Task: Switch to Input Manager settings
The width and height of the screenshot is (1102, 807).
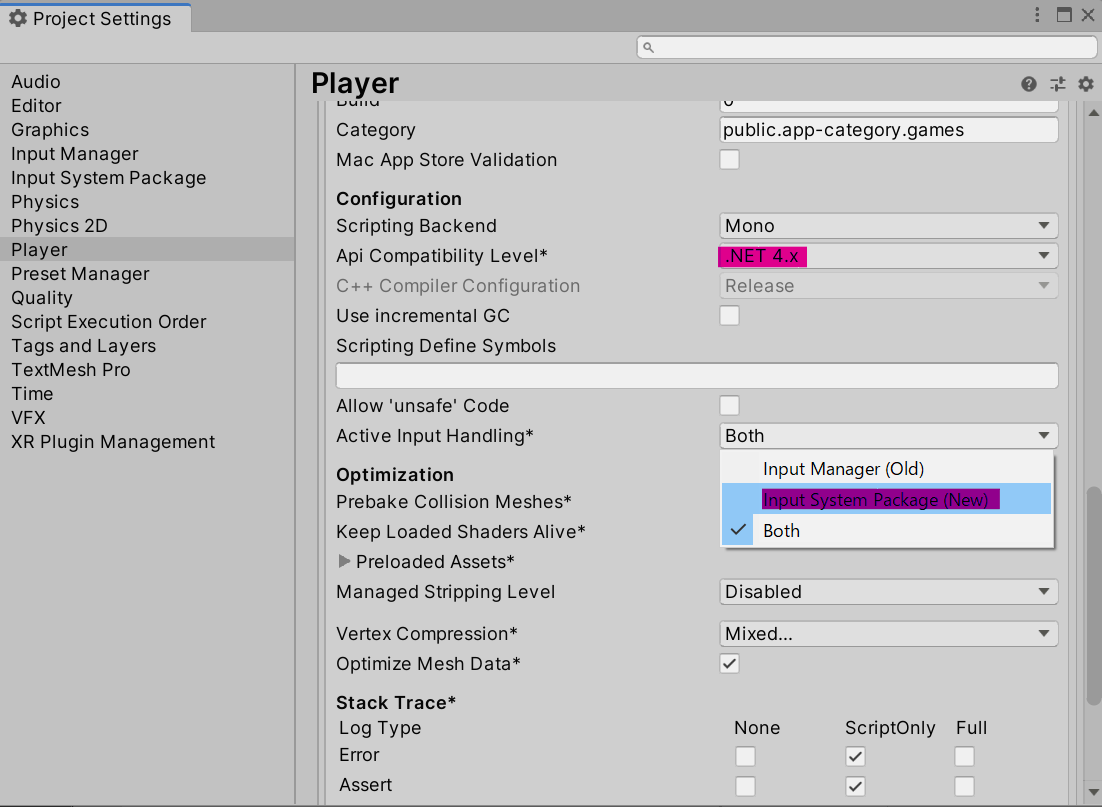Action: point(74,153)
